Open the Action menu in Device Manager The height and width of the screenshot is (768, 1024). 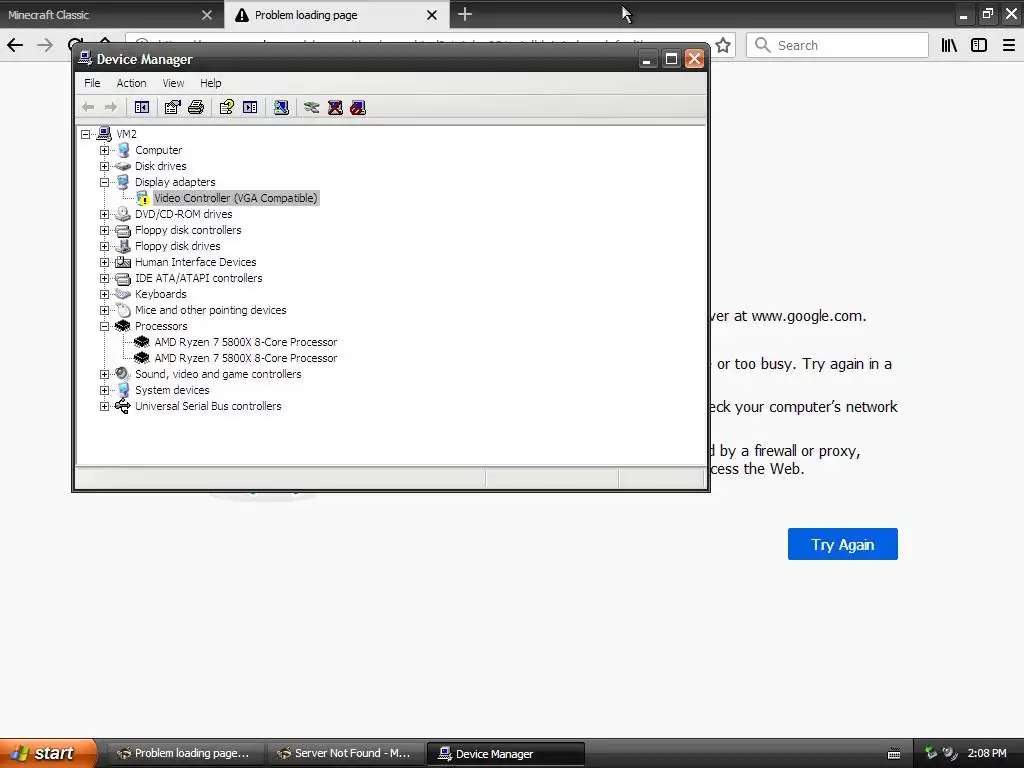click(131, 83)
